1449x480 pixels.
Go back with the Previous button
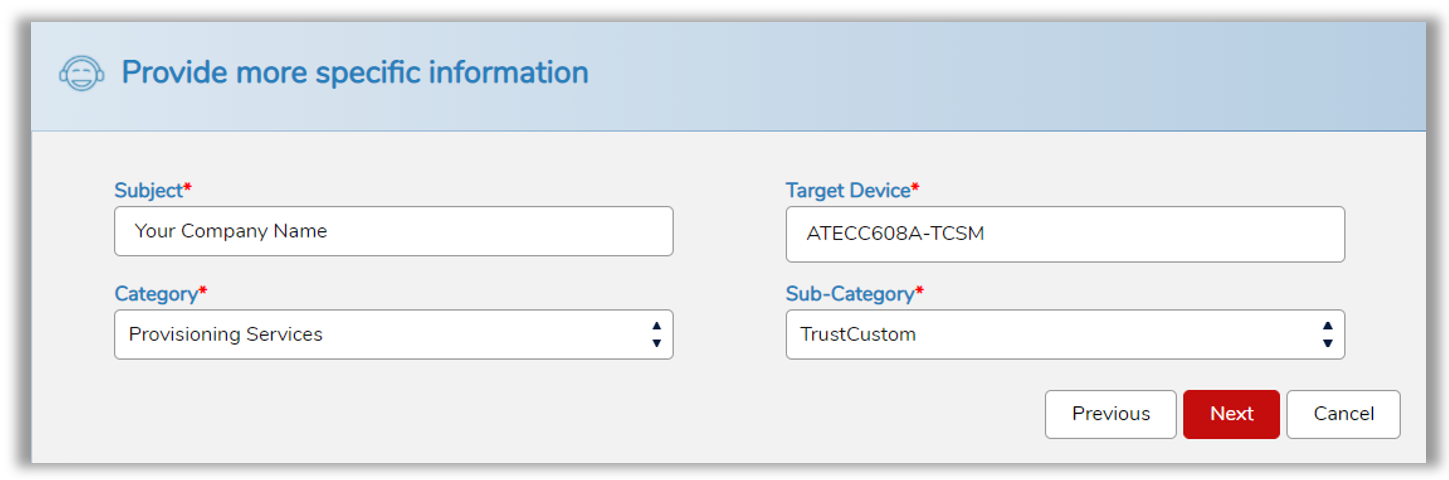[x=1110, y=414]
